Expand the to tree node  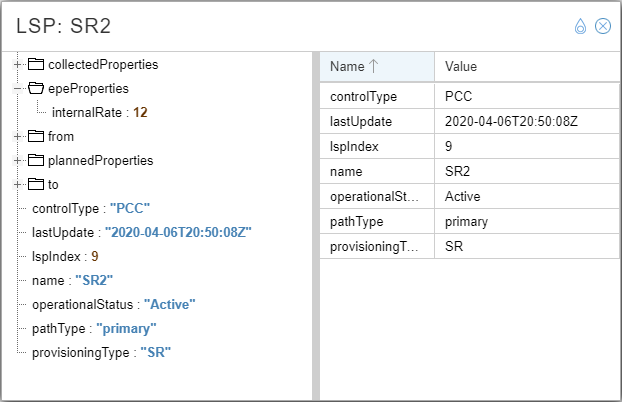tap(17, 184)
